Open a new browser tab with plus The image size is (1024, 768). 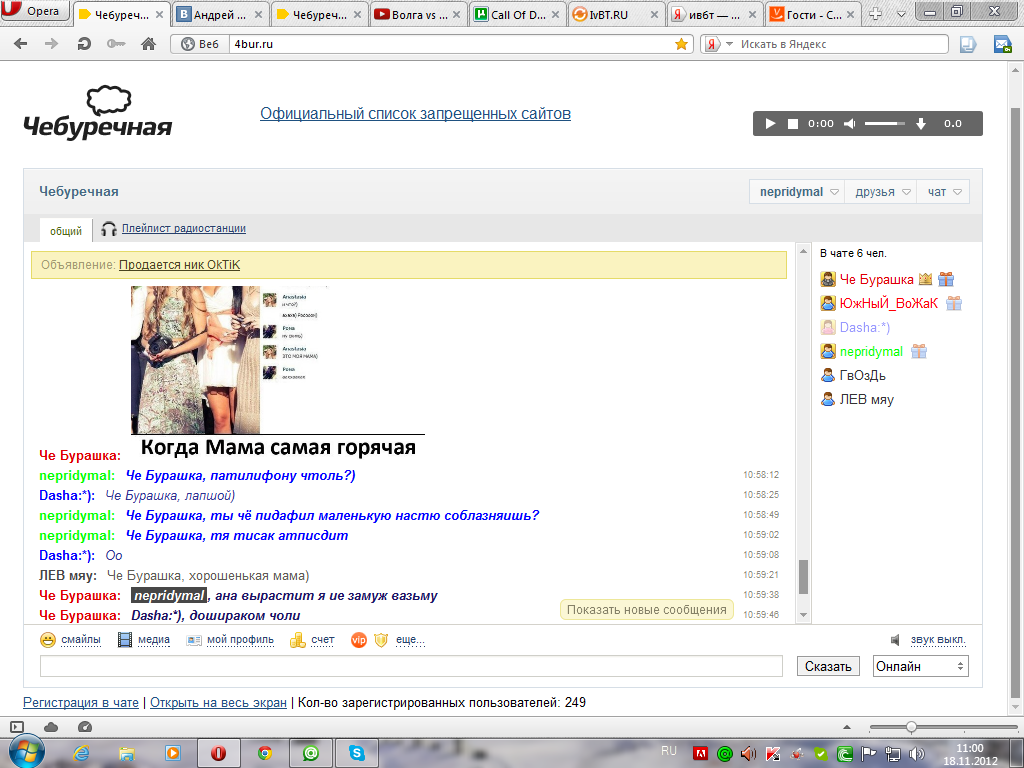(x=875, y=14)
